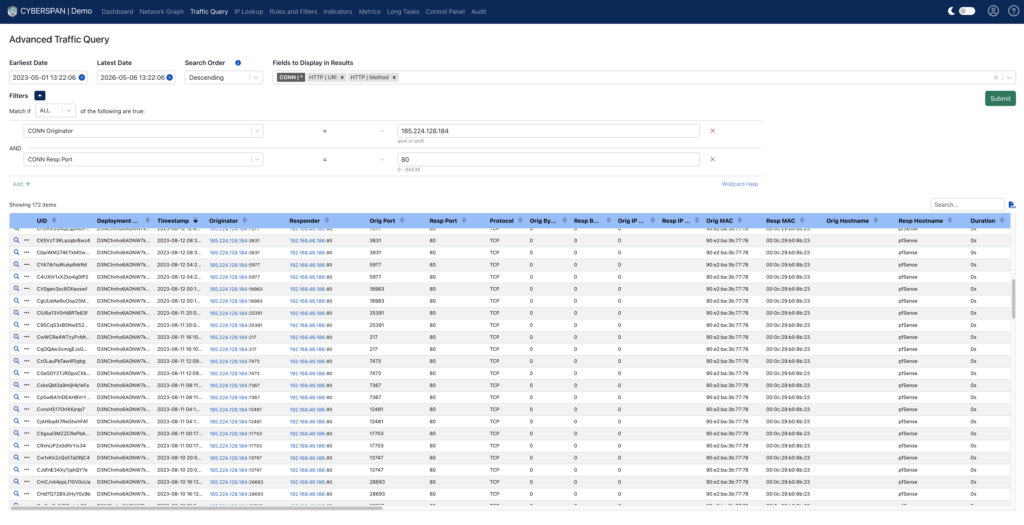Open the CONN Originator field dropdown
This screenshot has height=525, width=1024.
(x=143, y=131)
